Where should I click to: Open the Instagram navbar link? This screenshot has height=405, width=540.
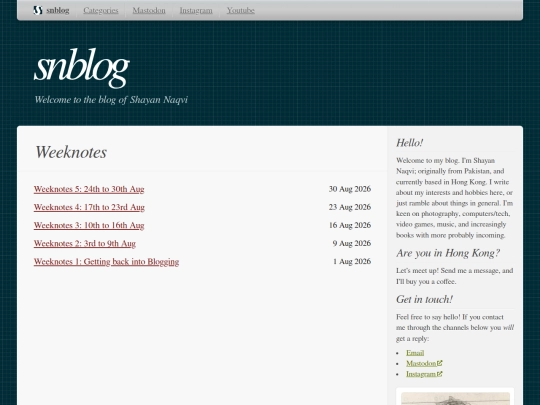(x=196, y=10)
